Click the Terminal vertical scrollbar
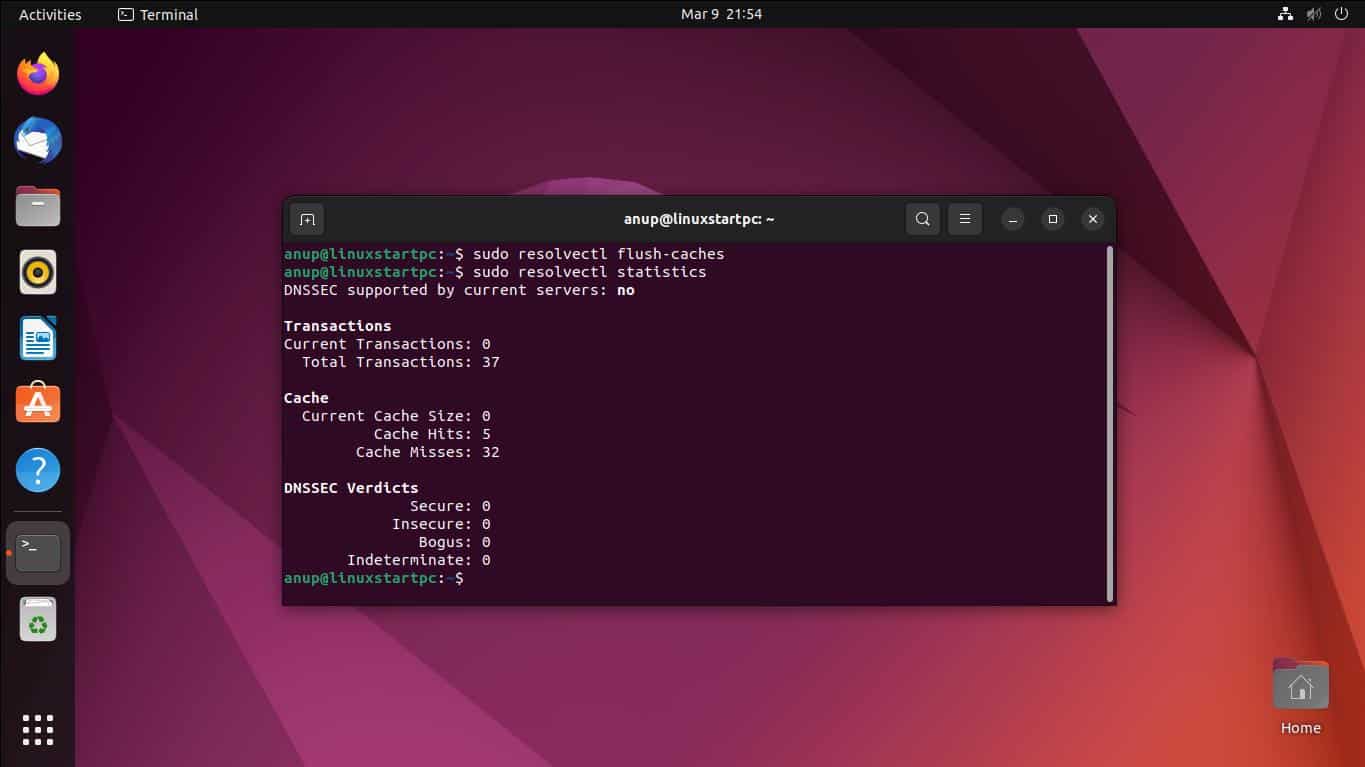 1110,423
